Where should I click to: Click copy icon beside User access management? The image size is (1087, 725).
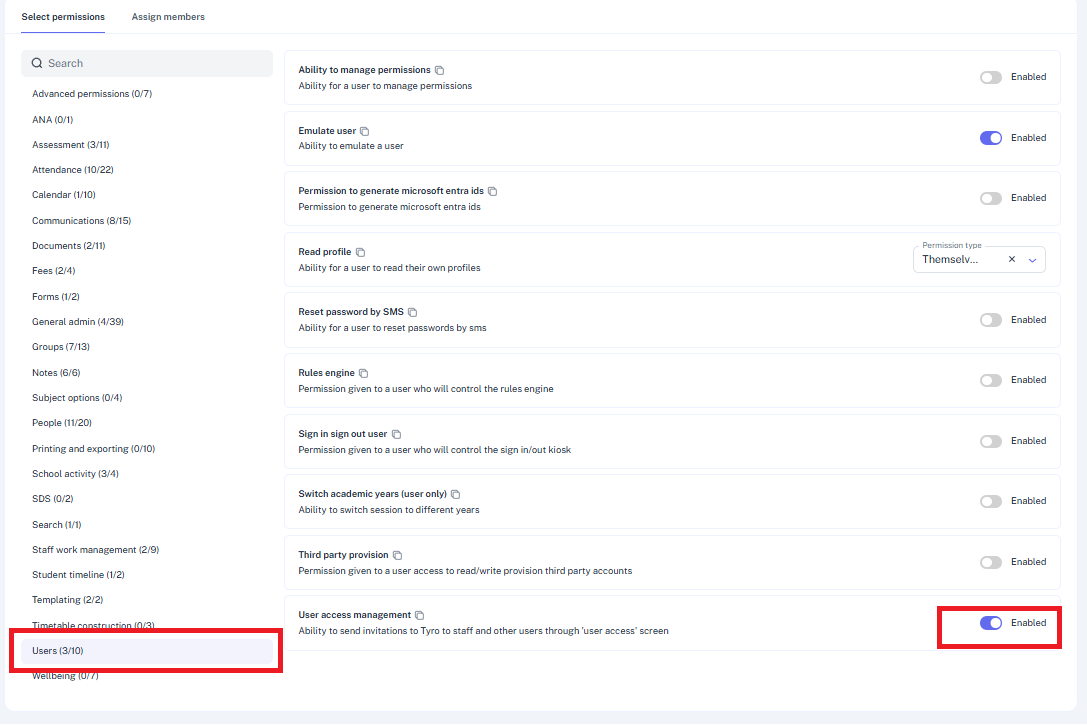click(420, 616)
